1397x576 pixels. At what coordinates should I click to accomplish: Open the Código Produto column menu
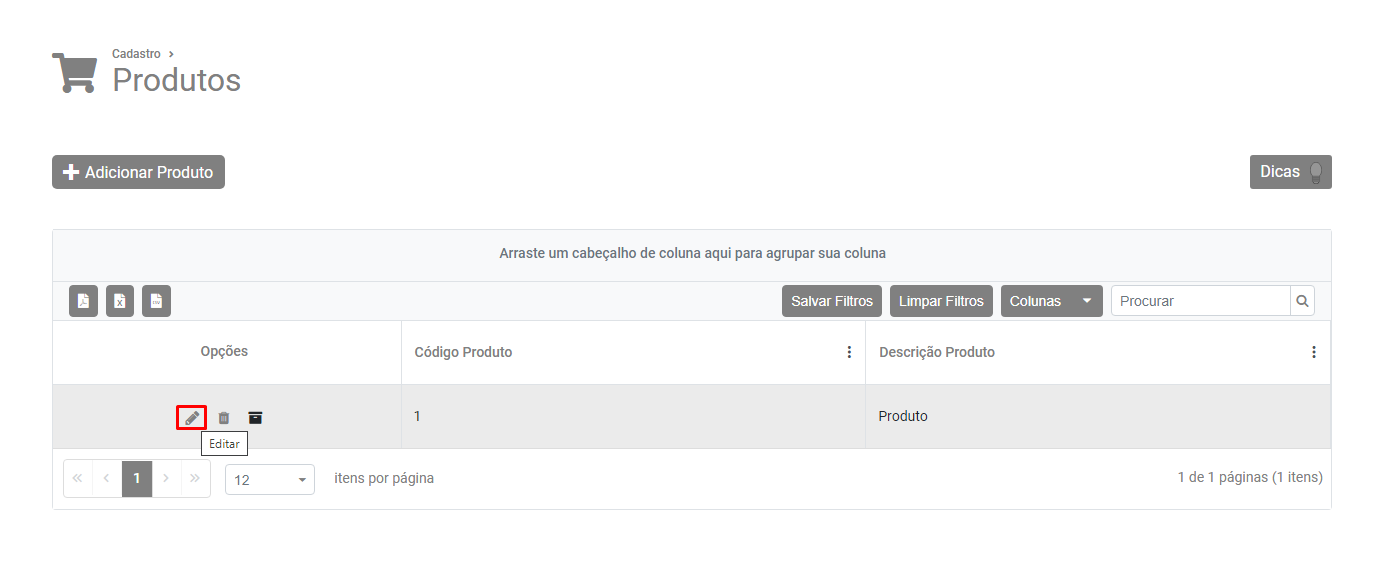click(x=849, y=352)
